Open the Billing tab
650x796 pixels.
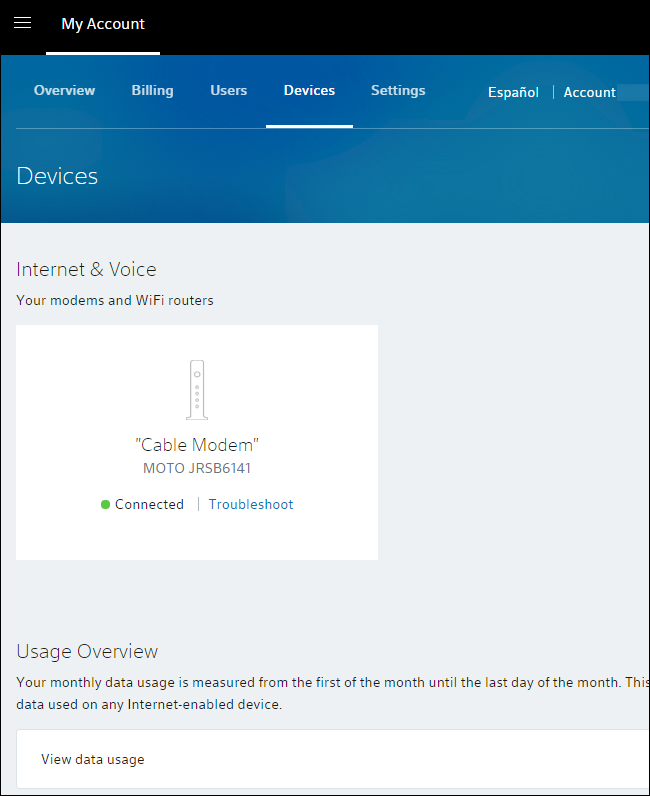coord(152,90)
